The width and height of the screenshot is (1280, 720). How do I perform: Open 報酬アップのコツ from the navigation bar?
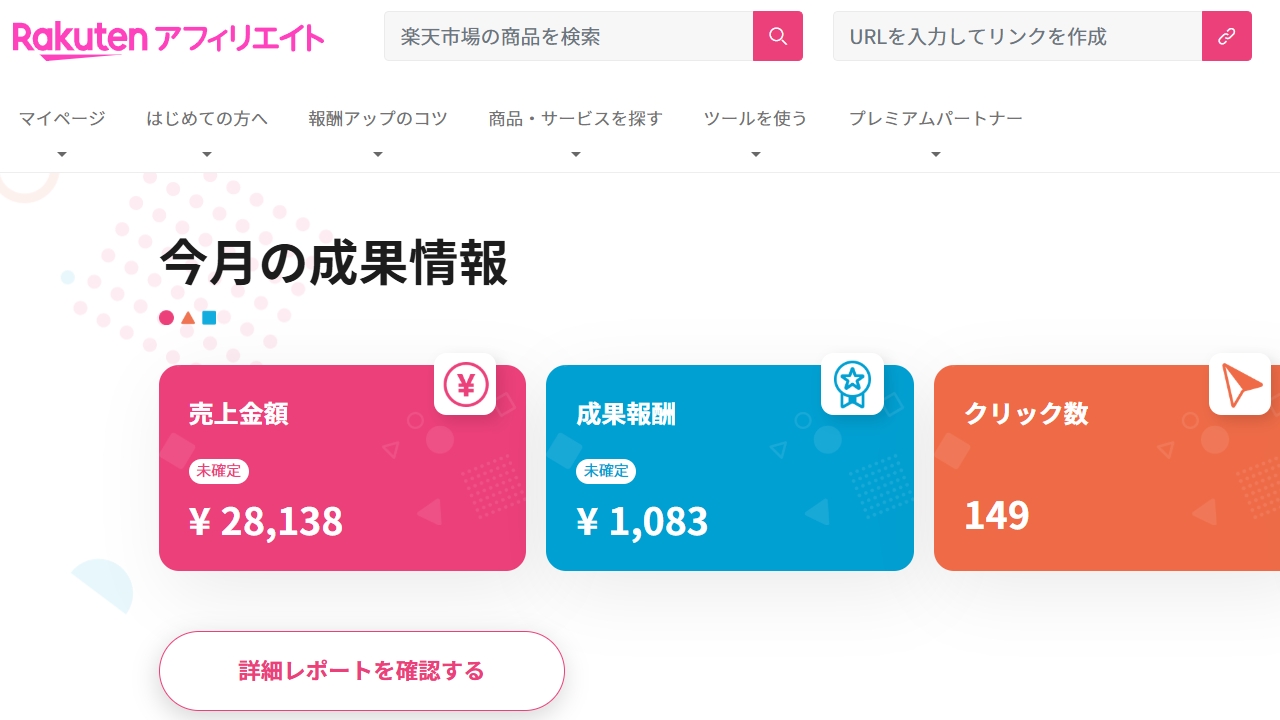point(377,118)
